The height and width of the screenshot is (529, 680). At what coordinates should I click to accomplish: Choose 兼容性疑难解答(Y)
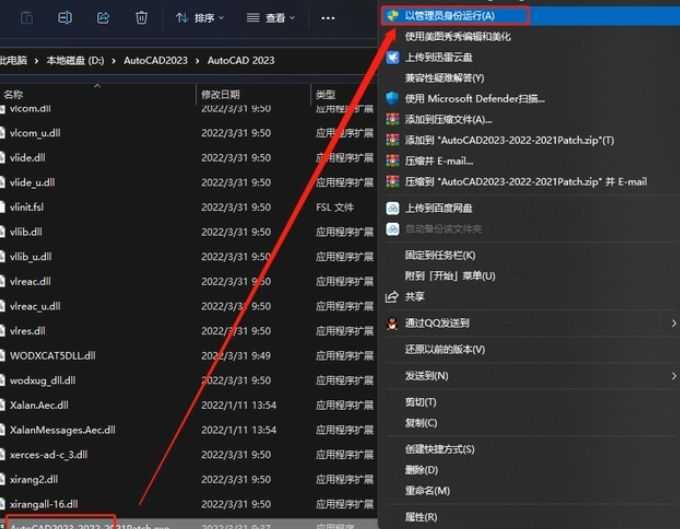tap(444, 78)
